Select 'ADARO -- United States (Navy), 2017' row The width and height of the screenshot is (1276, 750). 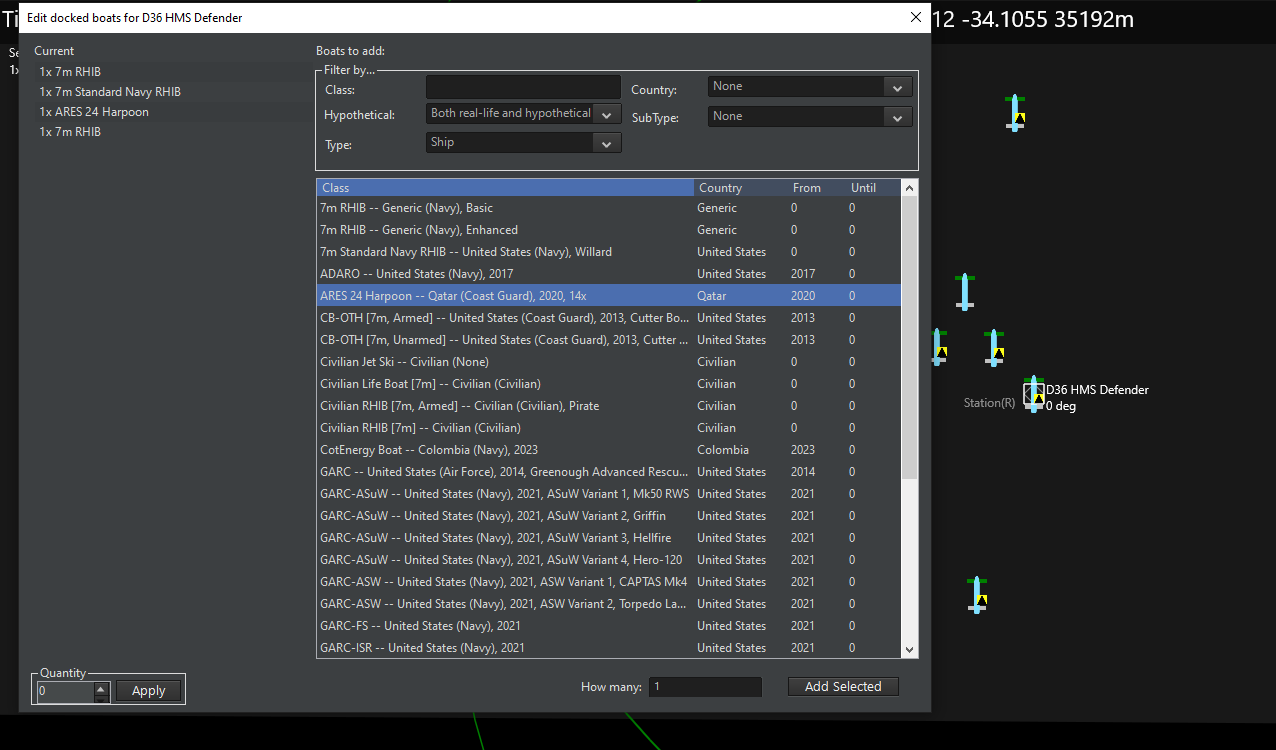(x=608, y=274)
